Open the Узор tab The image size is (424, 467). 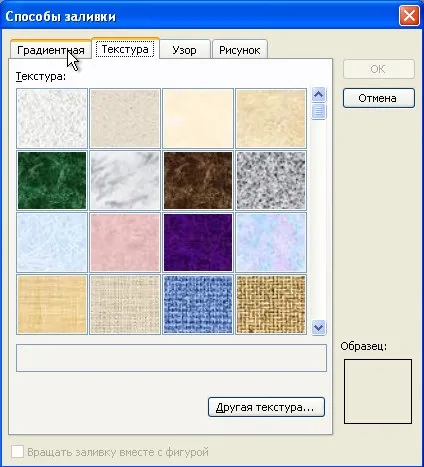coord(185,50)
